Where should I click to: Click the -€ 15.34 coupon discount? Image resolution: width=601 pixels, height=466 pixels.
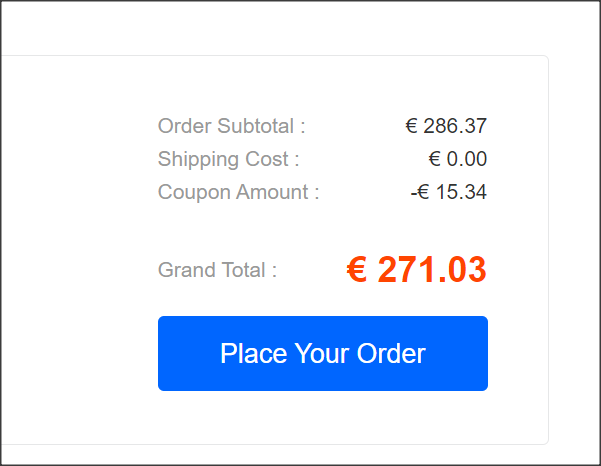pyautogui.click(x=448, y=192)
